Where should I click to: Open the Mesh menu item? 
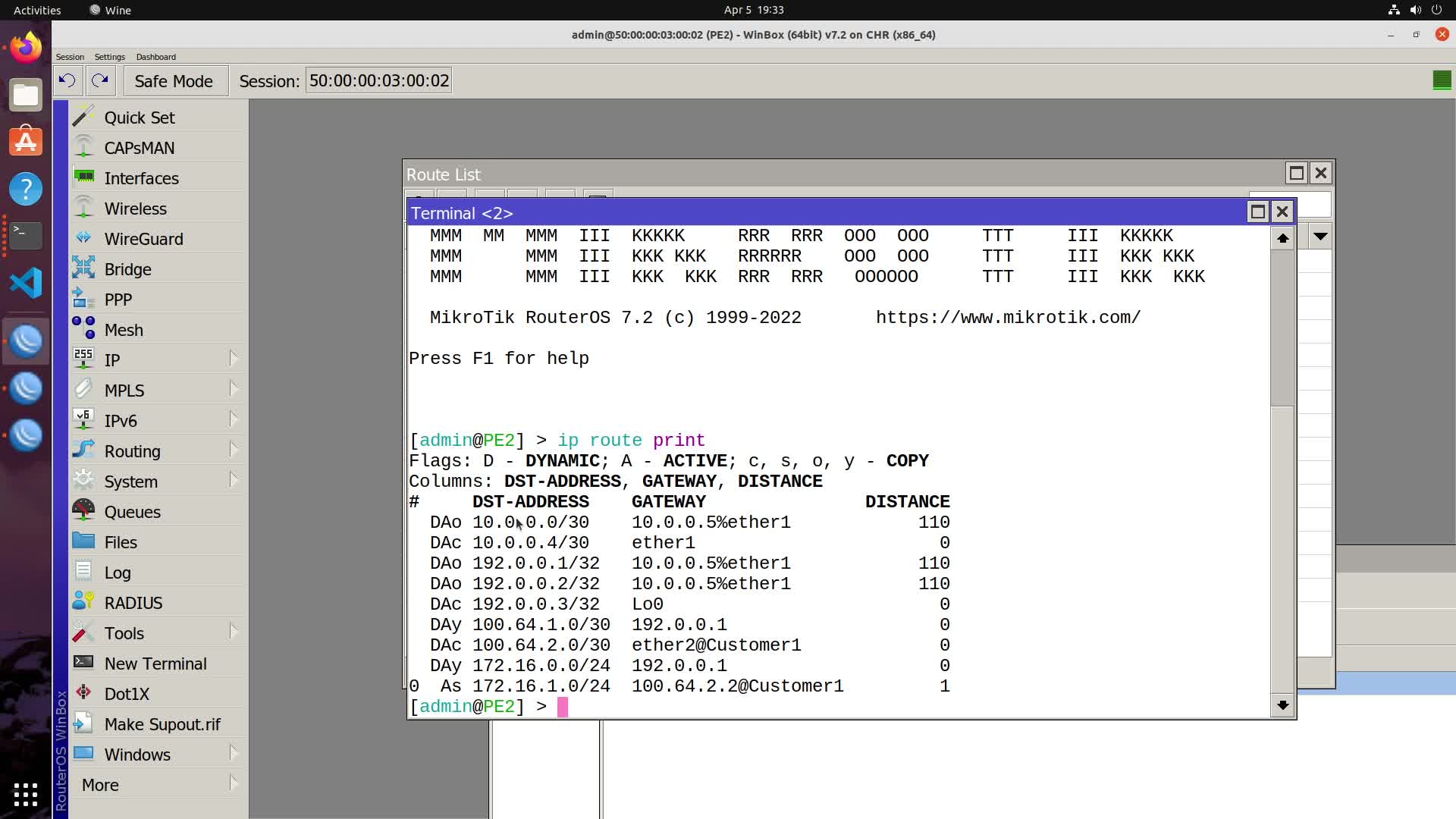click(159, 330)
